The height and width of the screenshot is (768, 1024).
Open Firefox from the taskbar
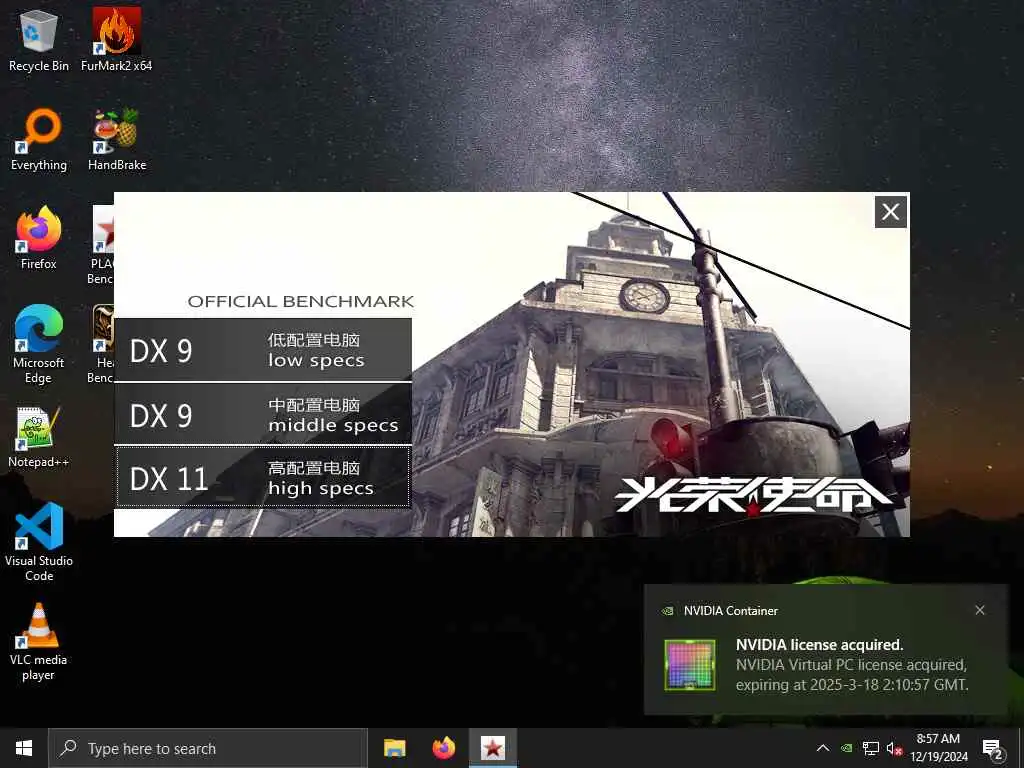tap(443, 748)
